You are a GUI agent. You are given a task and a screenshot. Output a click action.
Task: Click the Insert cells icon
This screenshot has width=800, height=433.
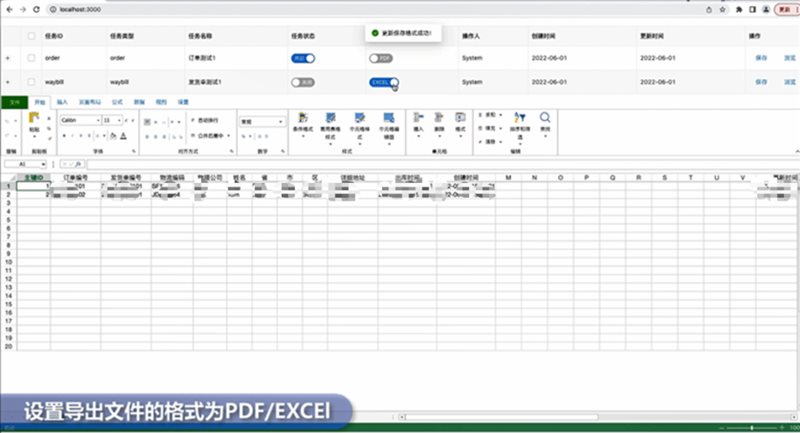click(x=418, y=118)
